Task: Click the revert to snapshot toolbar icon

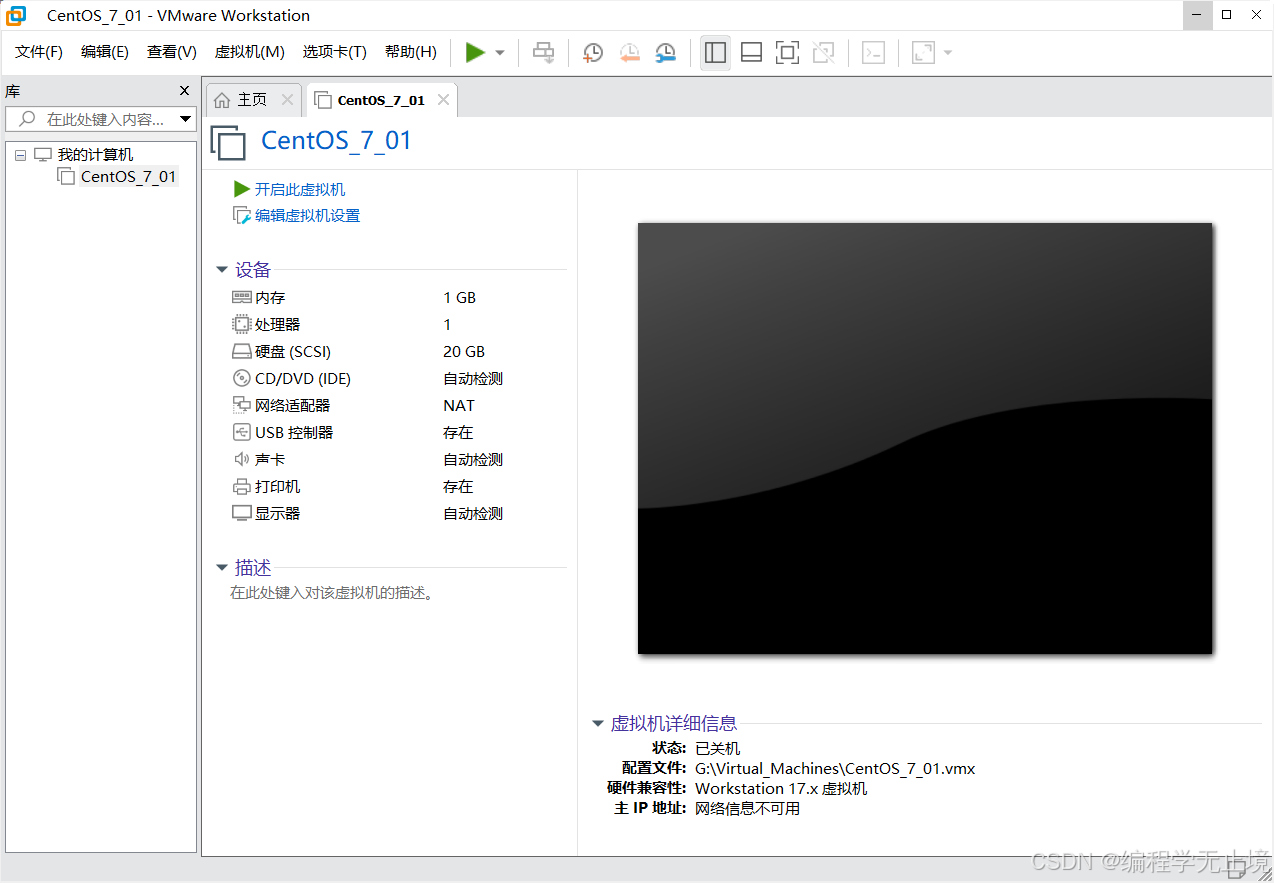Action: 629,53
